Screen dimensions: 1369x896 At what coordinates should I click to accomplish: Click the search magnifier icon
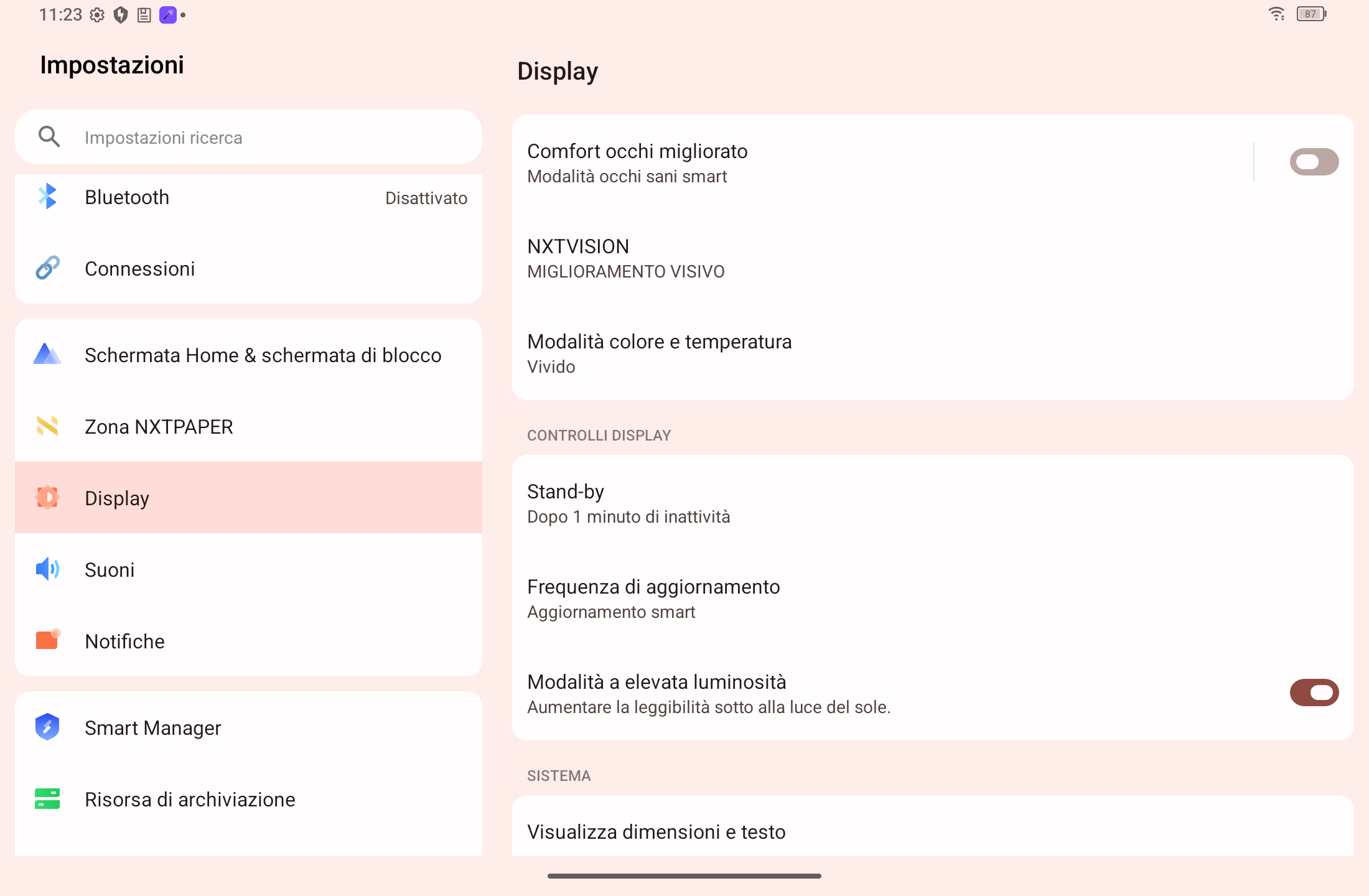click(x=49, y=137)
